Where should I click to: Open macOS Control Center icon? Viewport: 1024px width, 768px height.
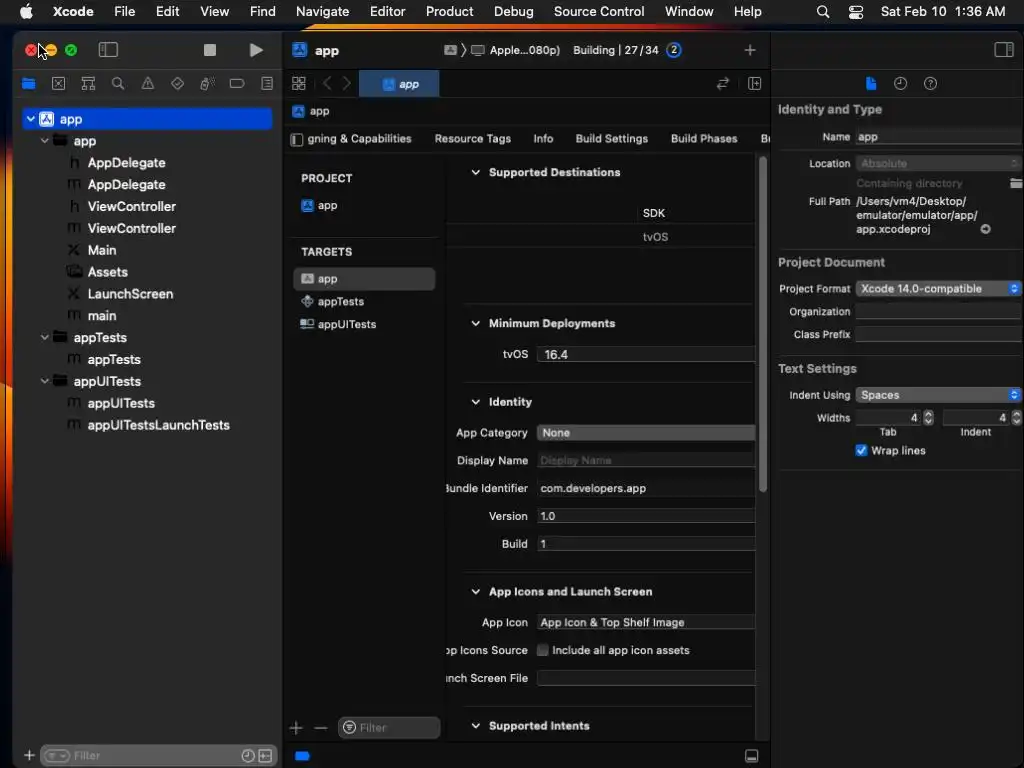click(x=856, y=12)
